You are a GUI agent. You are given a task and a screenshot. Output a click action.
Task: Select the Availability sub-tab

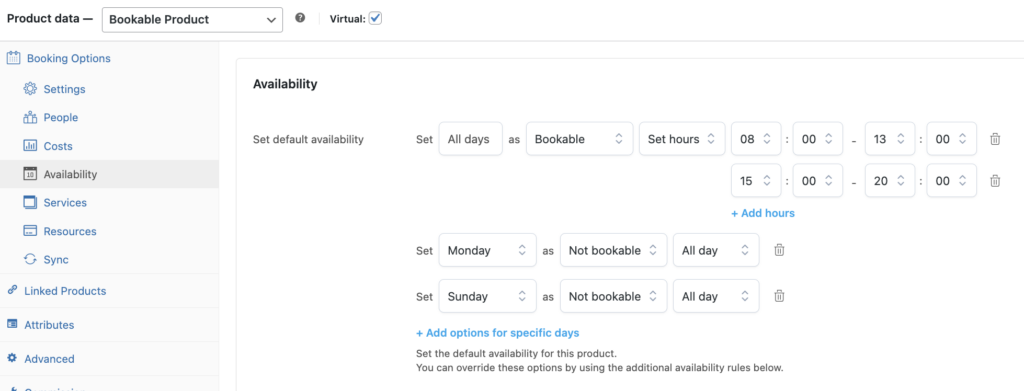click(x=109, y=174)
